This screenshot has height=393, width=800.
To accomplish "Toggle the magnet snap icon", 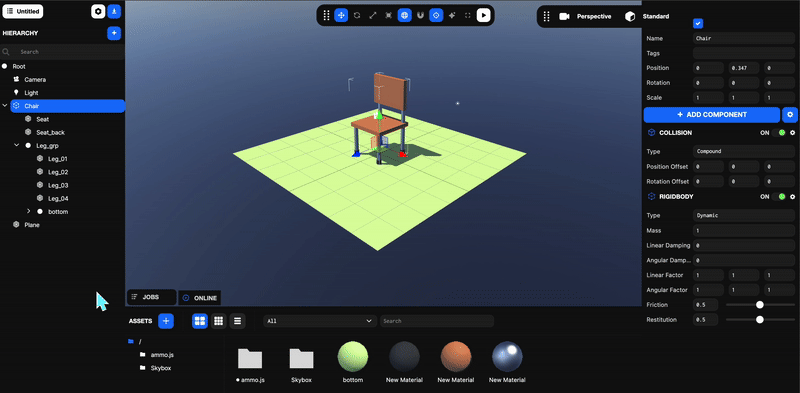I will 420,15.
